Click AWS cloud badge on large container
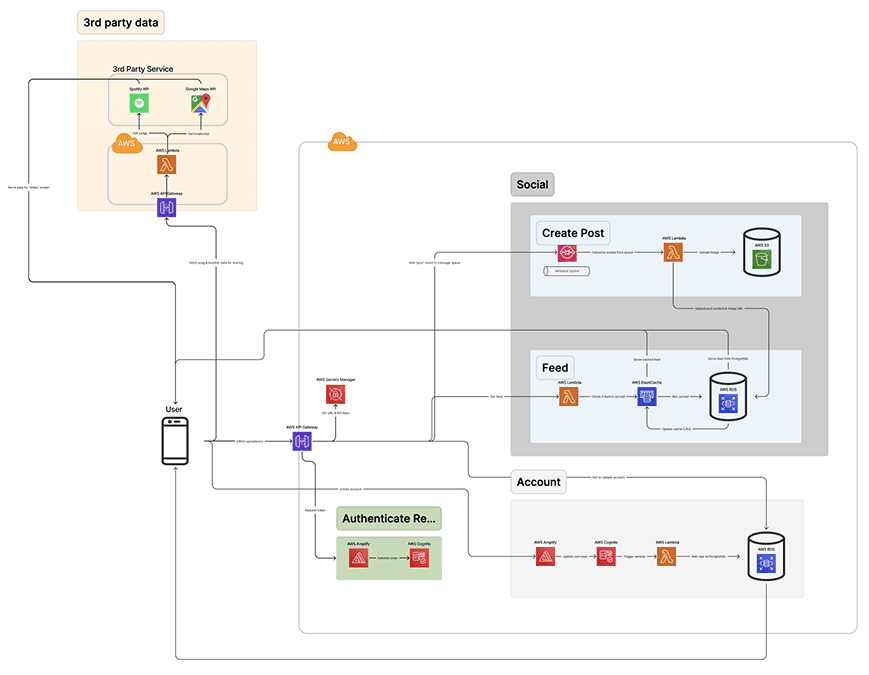869x675 pixels. pyautogui.click(x=342, y=141)
